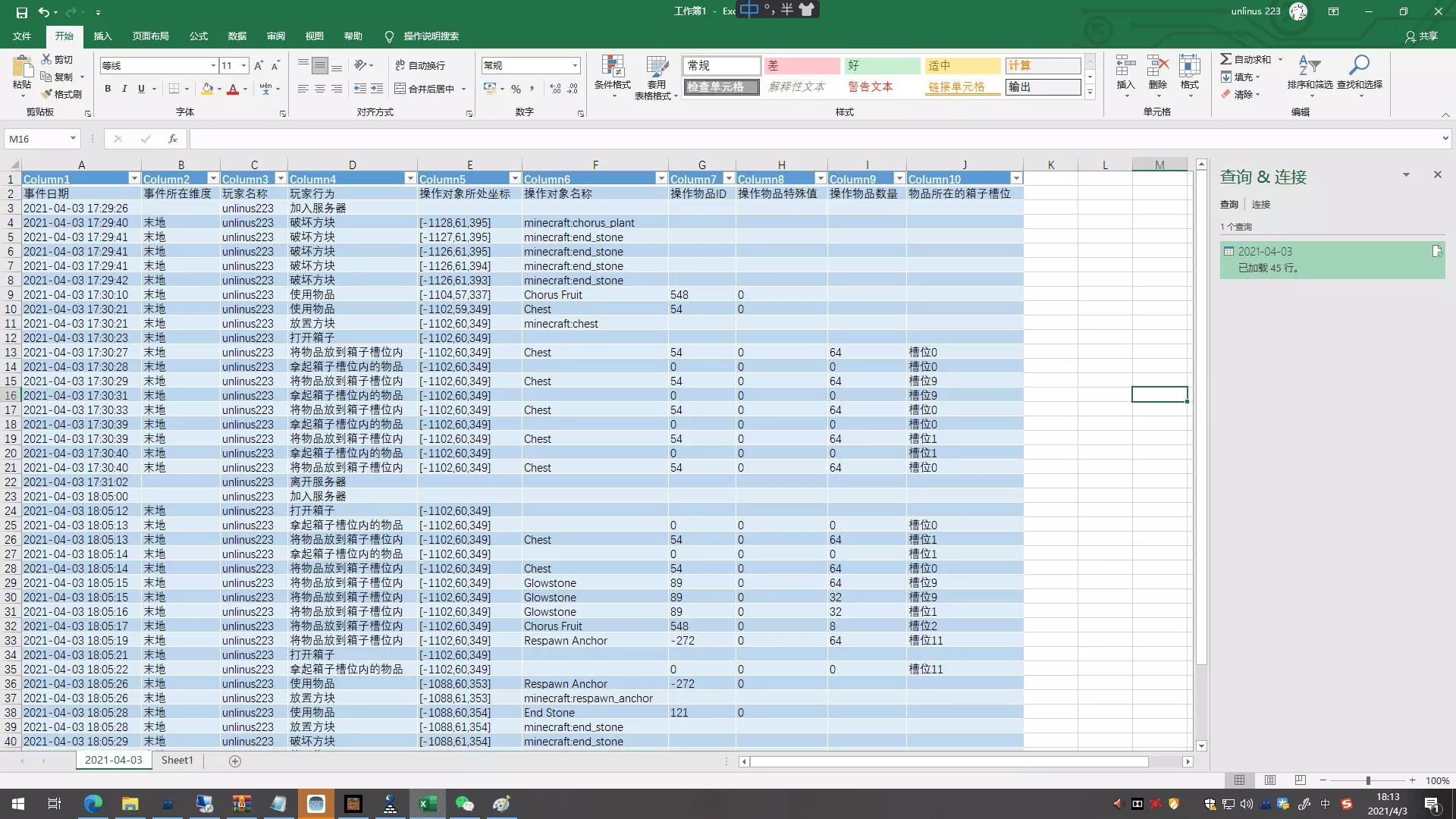Open WeChat from the taskbar
1456x819 pixels.
coord(464,804)
